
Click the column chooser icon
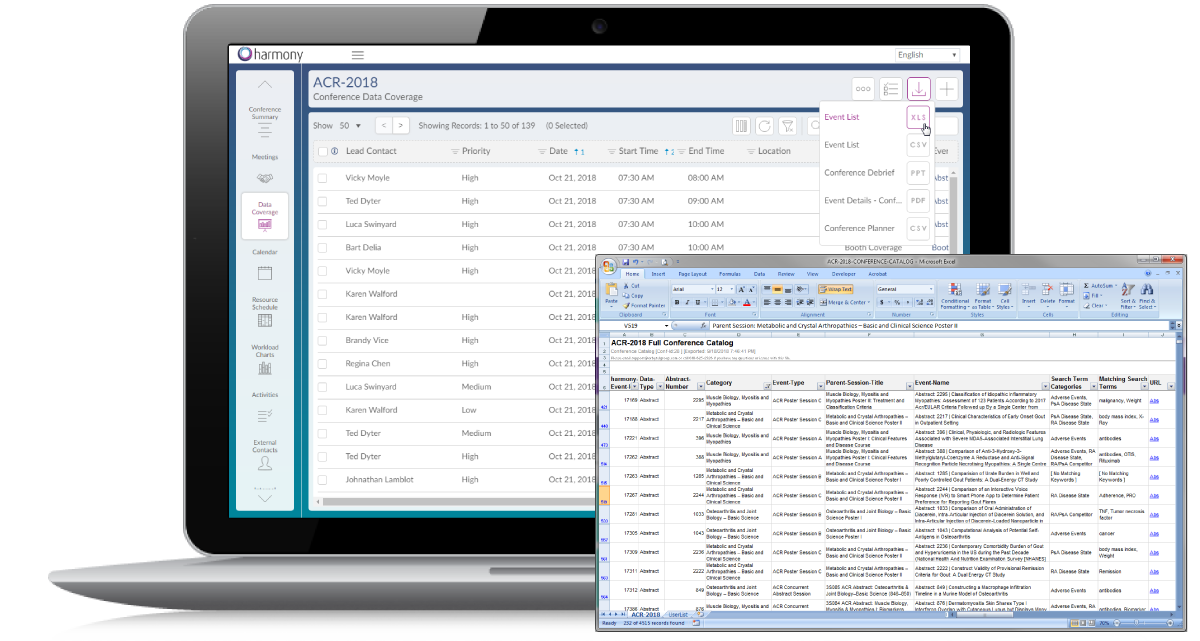[x=741, y=126]
